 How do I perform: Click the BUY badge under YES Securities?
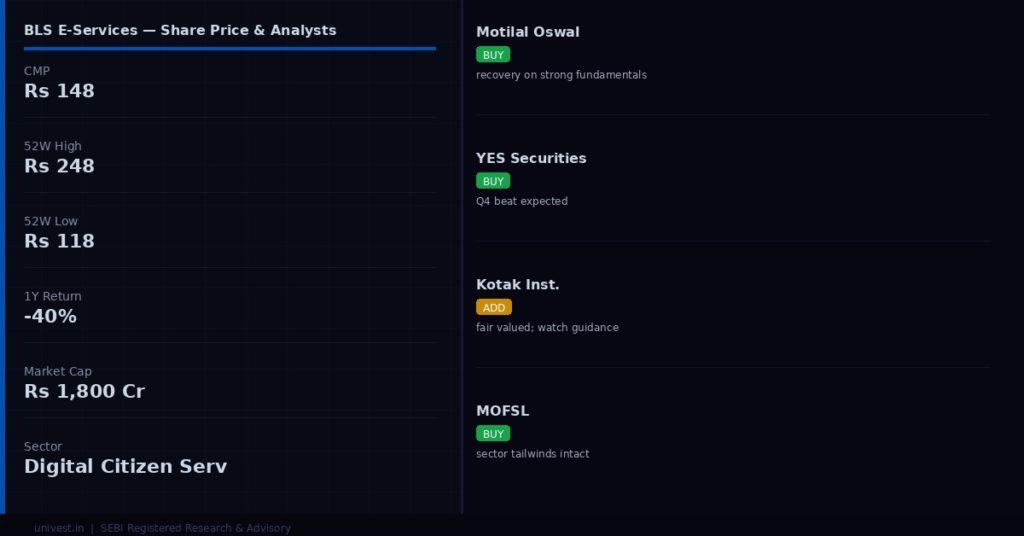[493, 181]
